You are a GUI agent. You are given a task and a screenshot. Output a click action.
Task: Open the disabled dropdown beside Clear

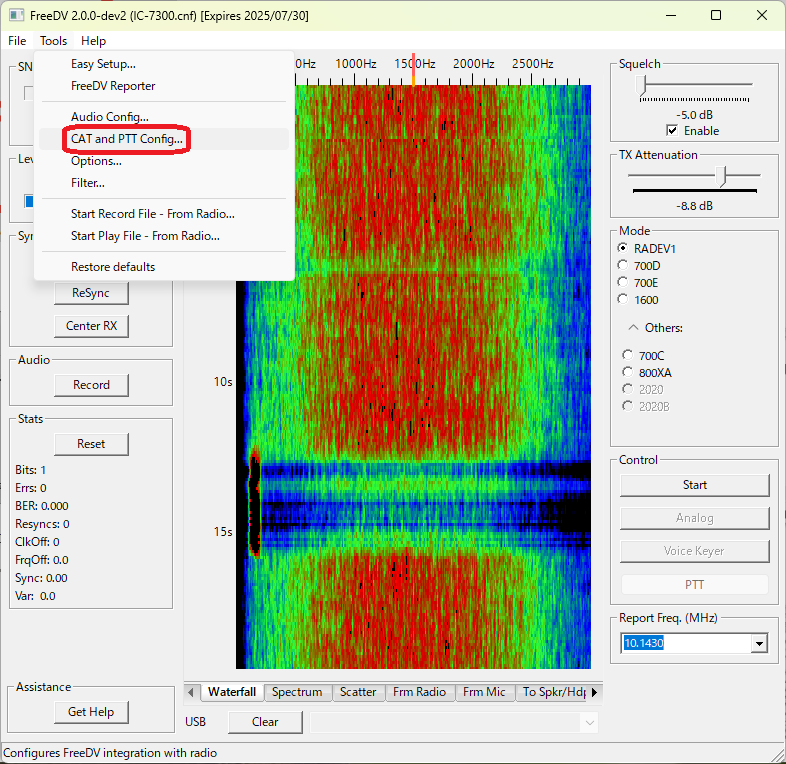(589, 722)
